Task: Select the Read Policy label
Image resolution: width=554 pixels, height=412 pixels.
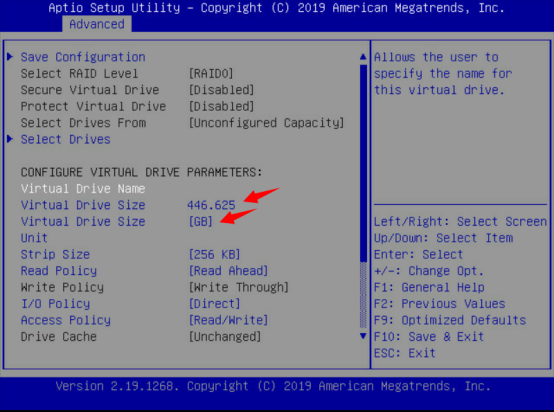Action: coord(59,271)
